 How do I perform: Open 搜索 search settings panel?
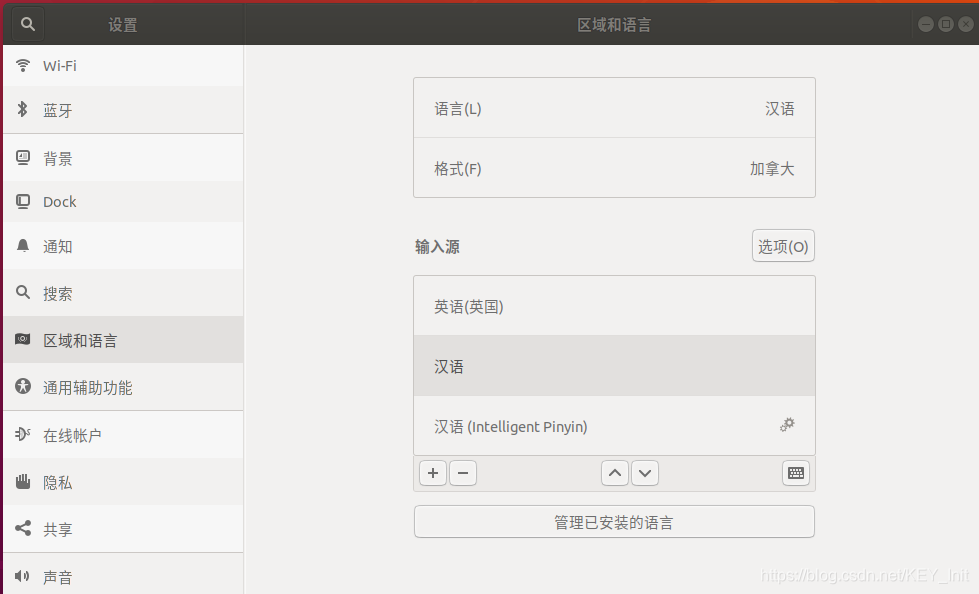[123, 293]
